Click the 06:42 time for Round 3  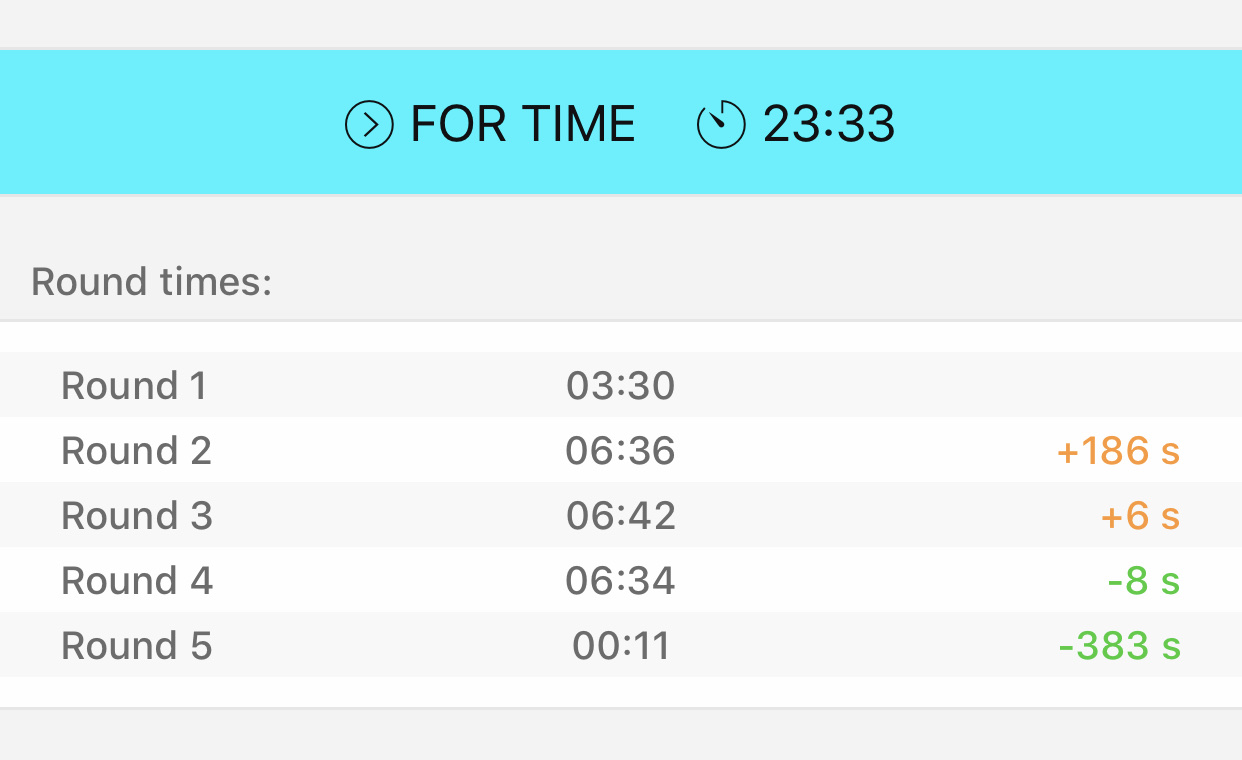pyautogui.click(x=621, y=516)
